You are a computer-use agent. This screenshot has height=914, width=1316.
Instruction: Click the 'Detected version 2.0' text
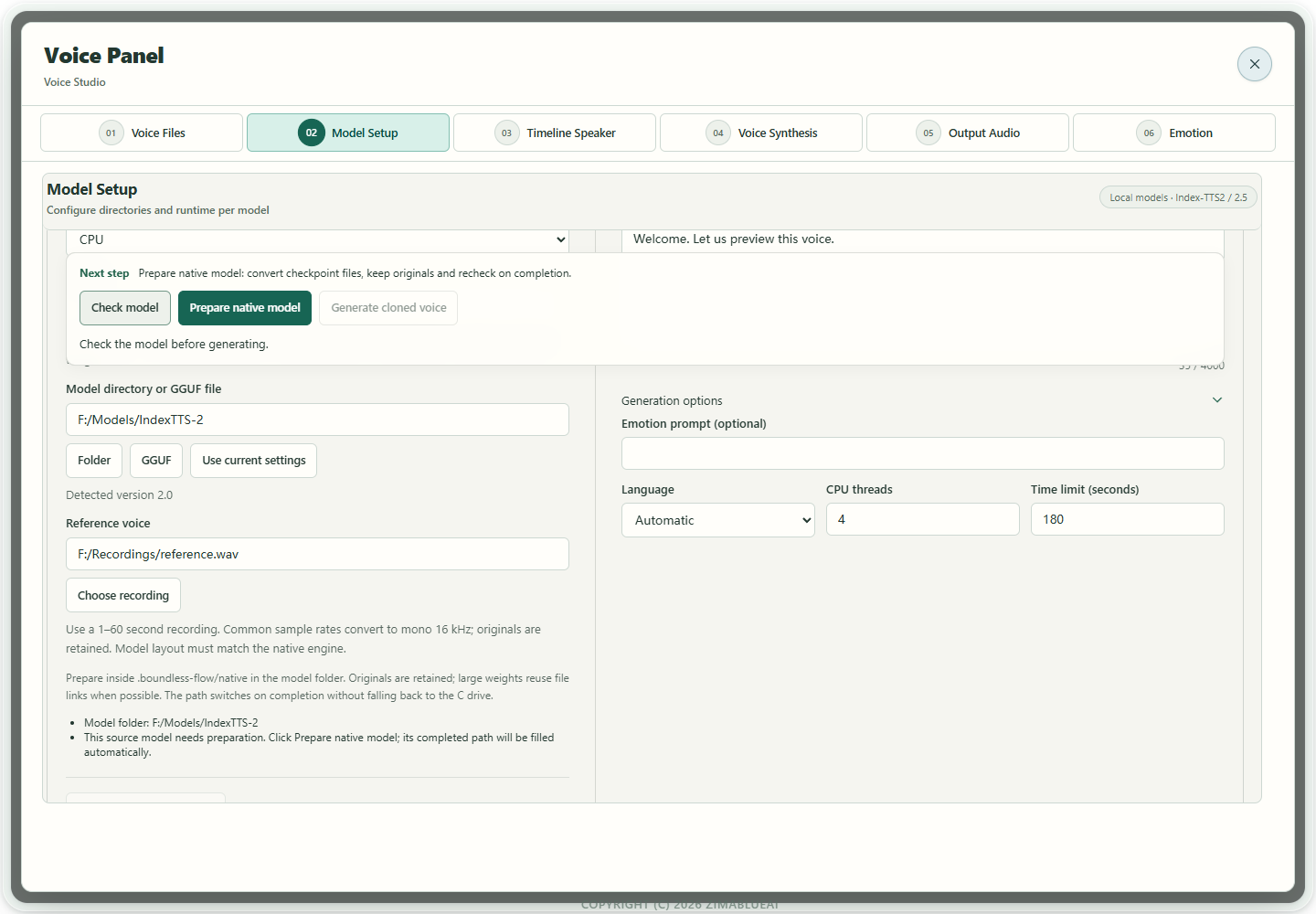(x=119, y=495)
